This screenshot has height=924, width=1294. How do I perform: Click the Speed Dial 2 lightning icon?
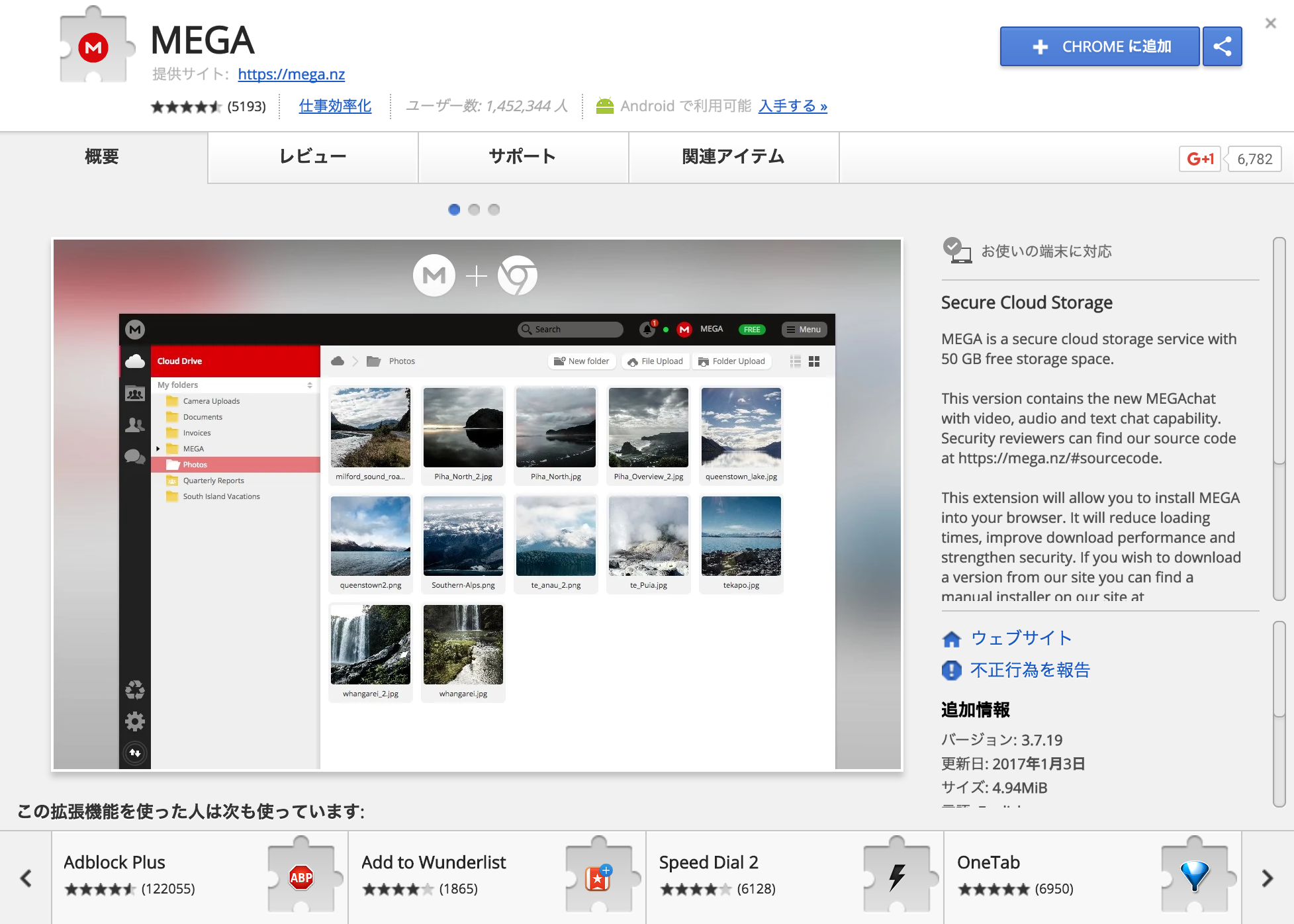[897, 878]
